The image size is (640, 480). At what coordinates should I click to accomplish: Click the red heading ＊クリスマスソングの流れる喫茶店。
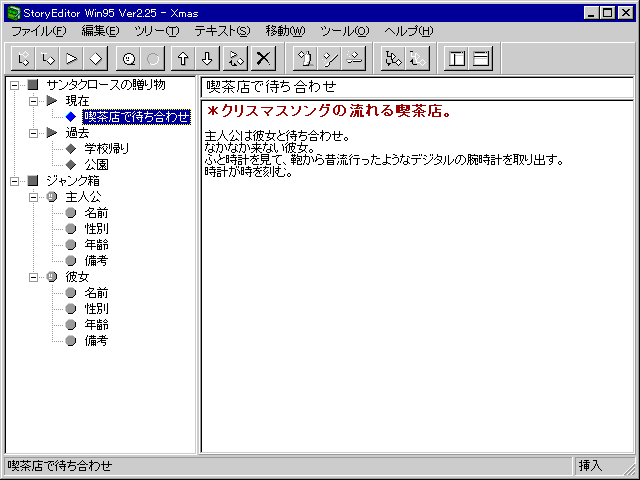coord(329,111)
